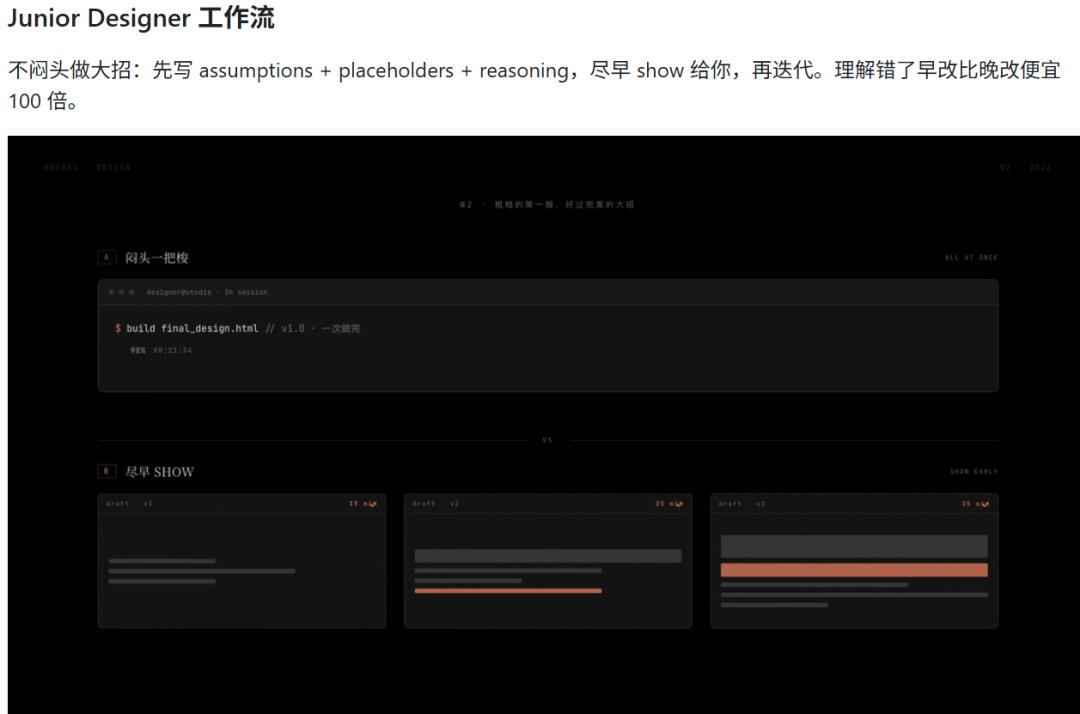1080x714 pixels.
Task: Click the 'ALL AT ONCE' label
Action: 971,258
